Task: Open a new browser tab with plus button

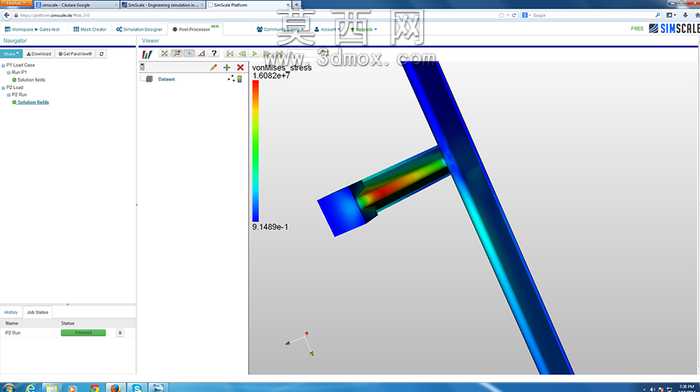Action: point(296,4)
